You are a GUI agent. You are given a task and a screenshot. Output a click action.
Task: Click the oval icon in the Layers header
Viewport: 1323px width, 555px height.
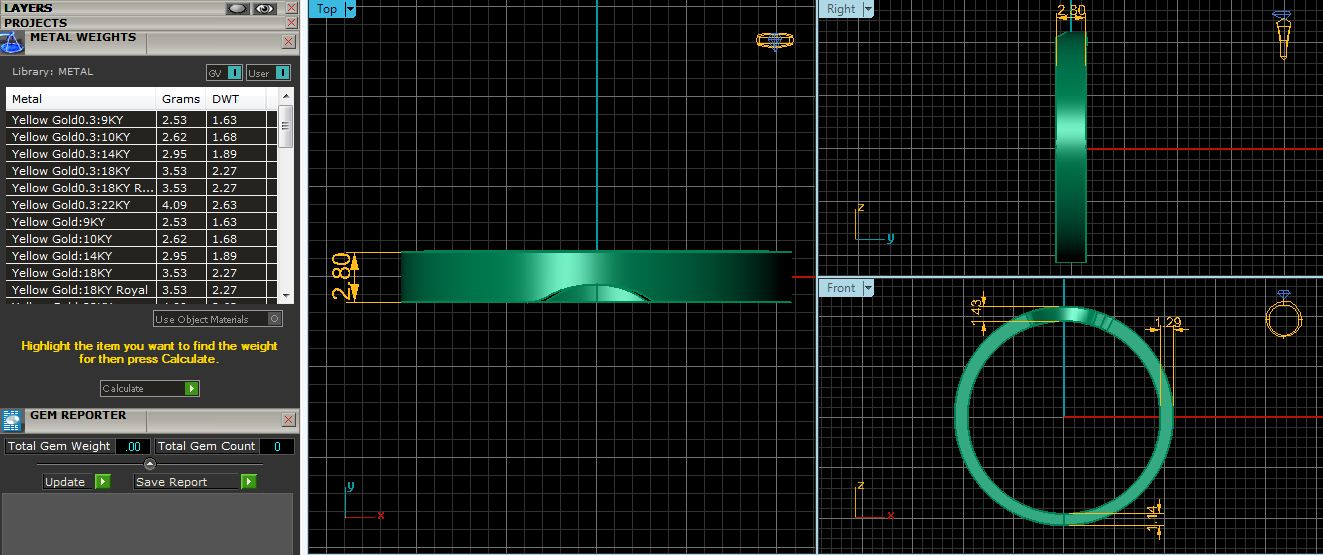click(238, 8)
